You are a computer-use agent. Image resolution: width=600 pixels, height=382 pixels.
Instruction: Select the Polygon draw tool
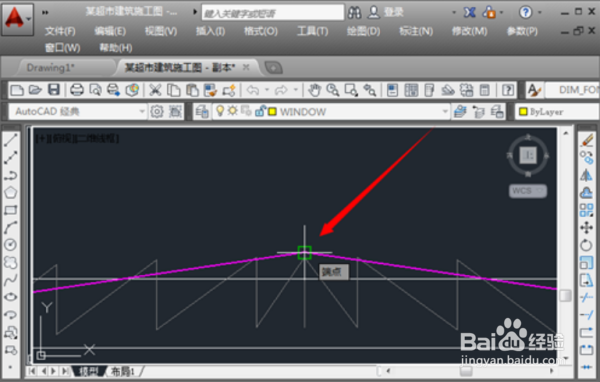tap(11, 192)
